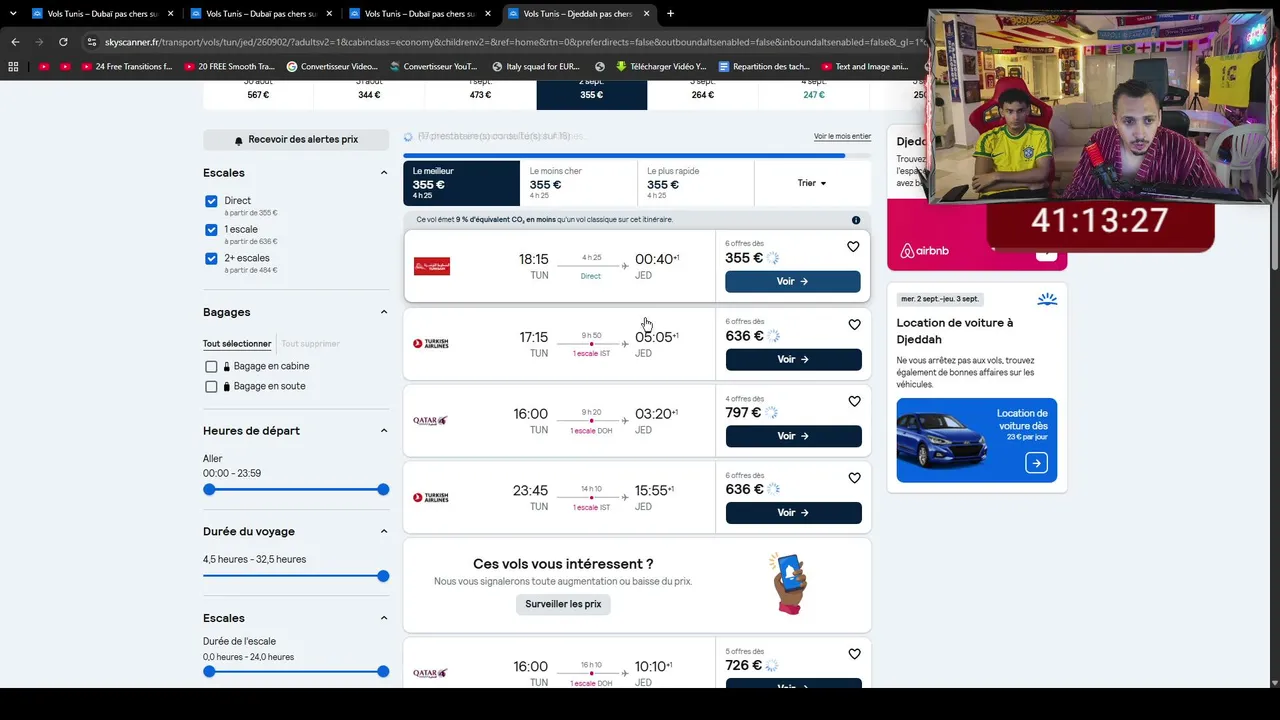Favorite the 23:45 Turkish Airlines flight
Screen dimensions: 1280x720
click(x=854, y=478)
